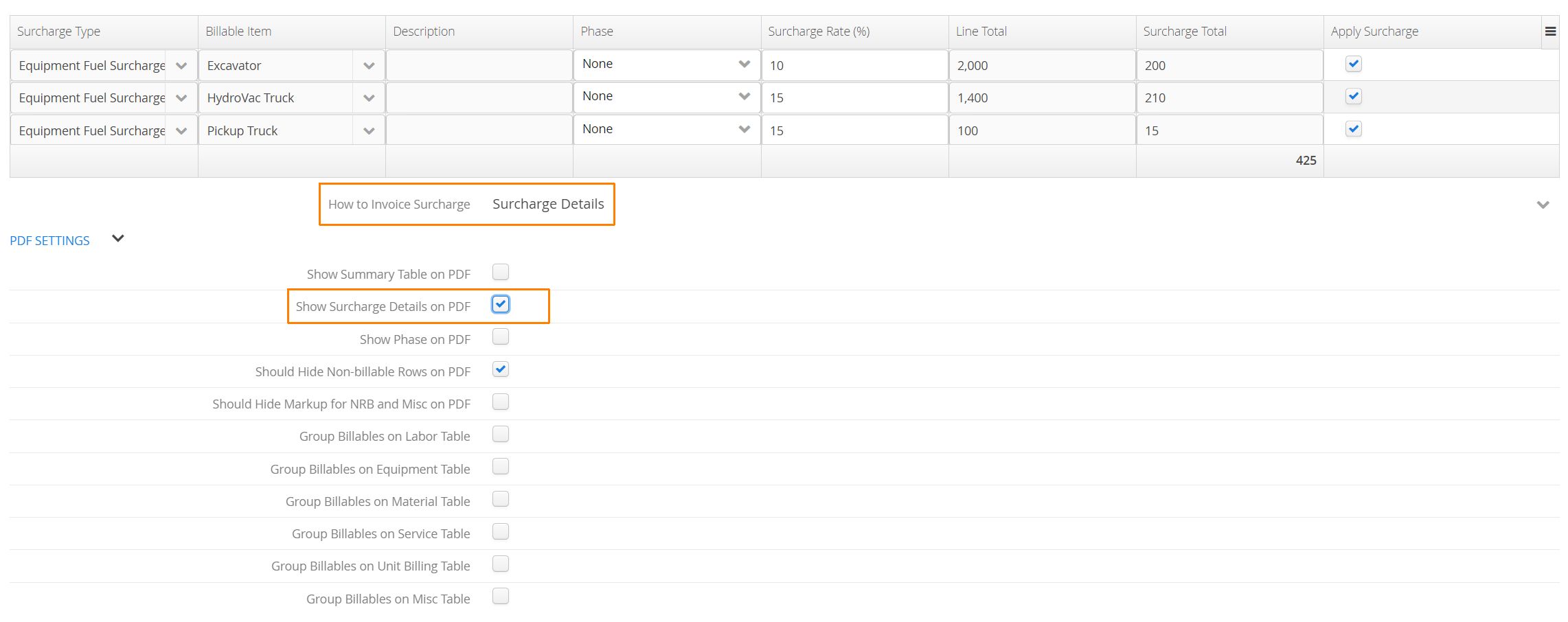1568x622 pixels.
Task: Open Surcharge Type dropdown for HydroVac Truck row
Action: (x=181, y=98)
